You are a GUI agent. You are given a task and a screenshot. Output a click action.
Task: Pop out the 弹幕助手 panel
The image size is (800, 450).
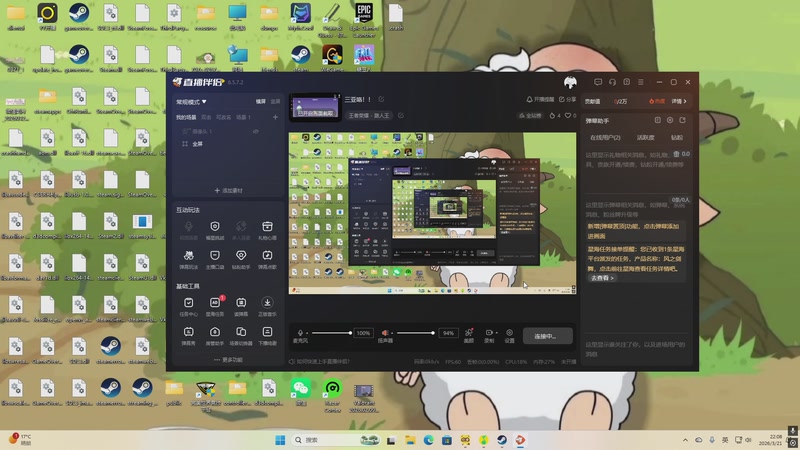coord(683,120)
